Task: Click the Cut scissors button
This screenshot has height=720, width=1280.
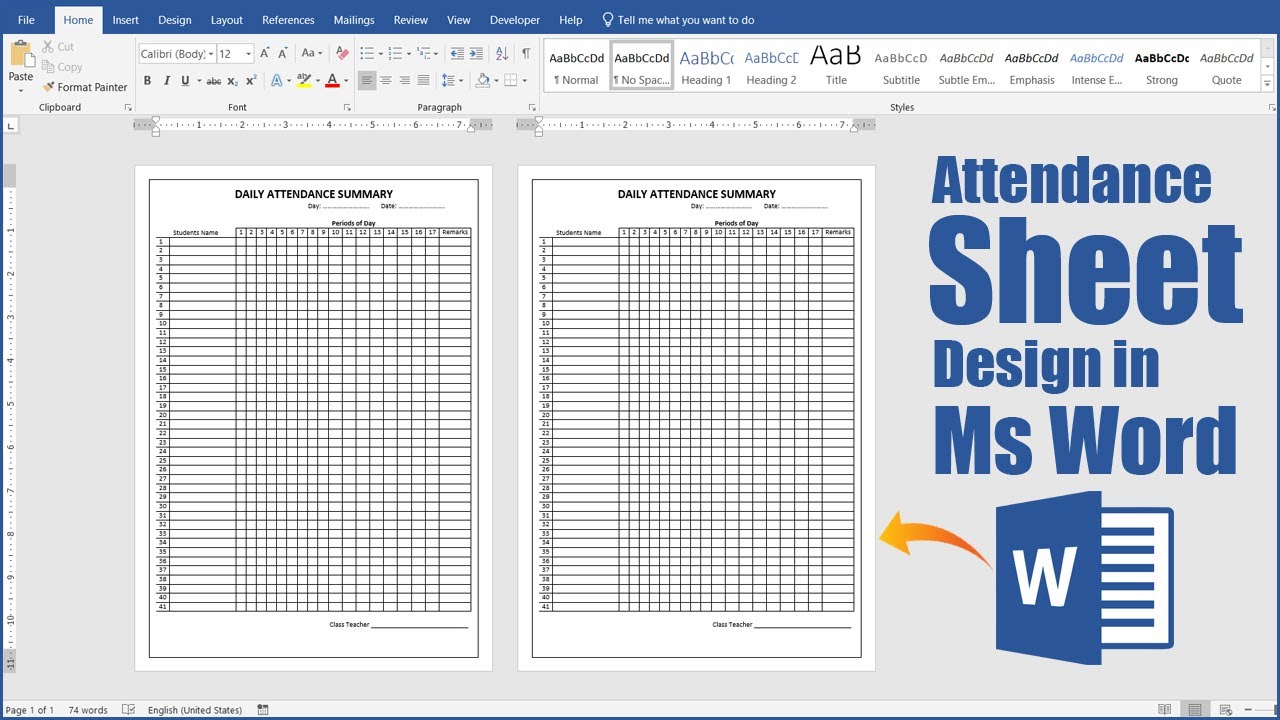Action: point(58,47)
